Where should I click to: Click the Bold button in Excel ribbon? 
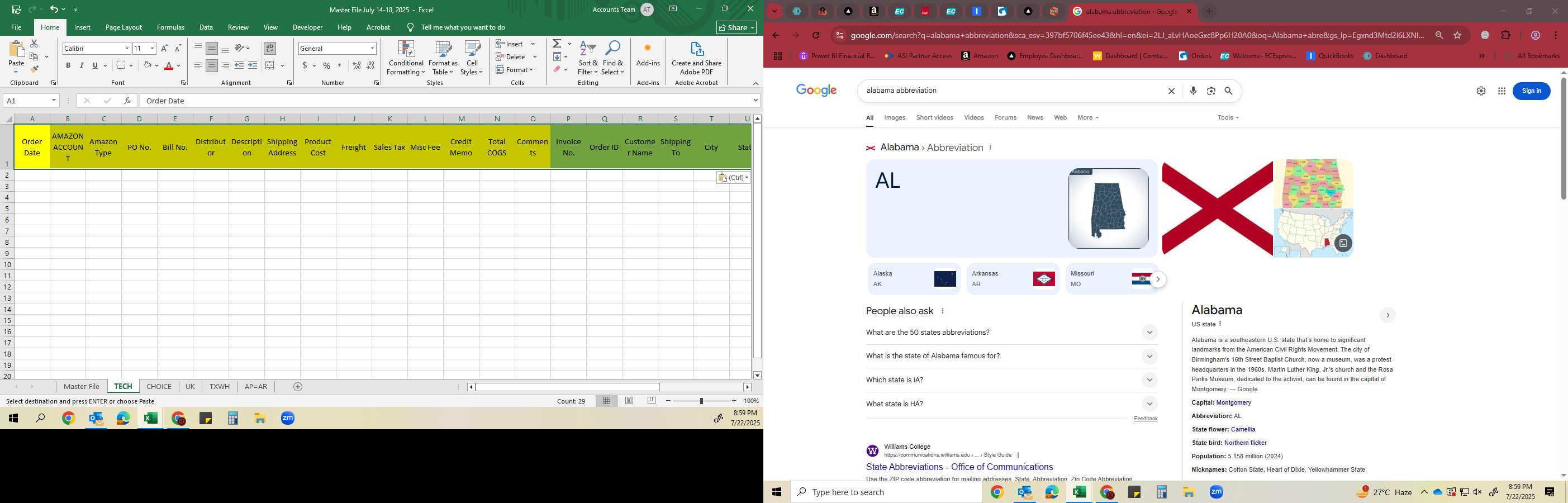68,65
